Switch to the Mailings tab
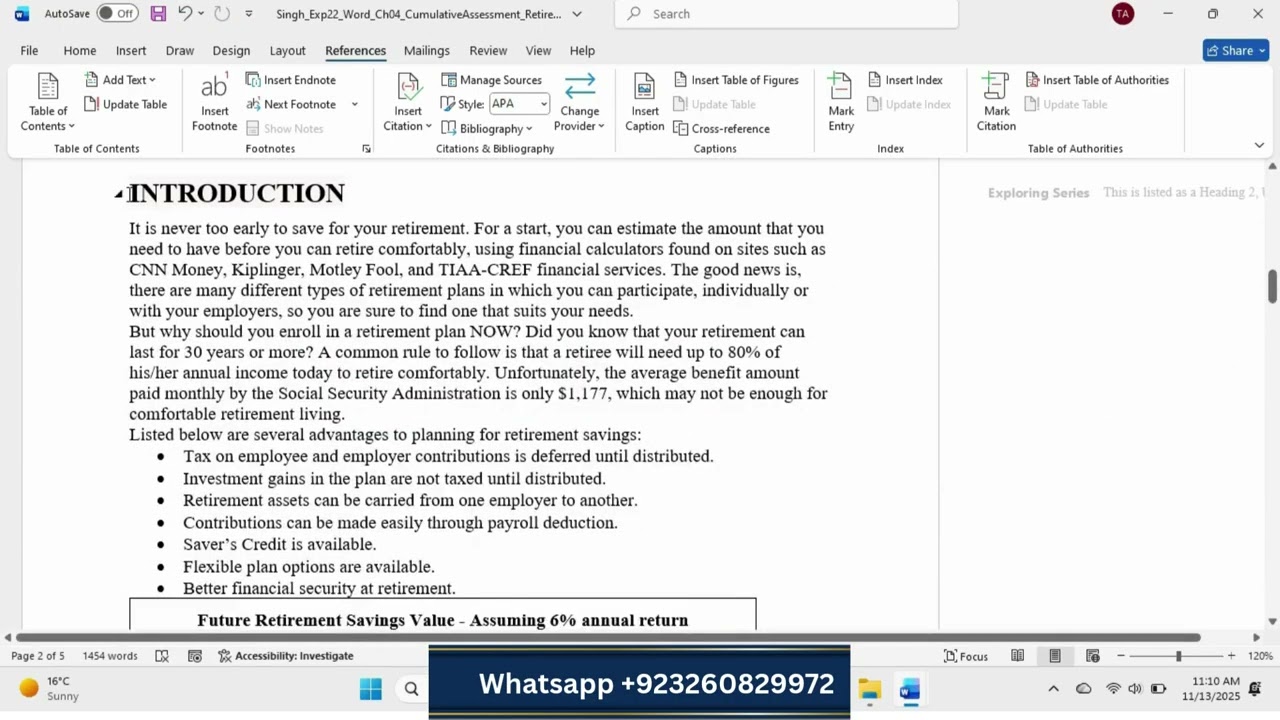This screenshot has width=1280, height=720. point(427,50)
